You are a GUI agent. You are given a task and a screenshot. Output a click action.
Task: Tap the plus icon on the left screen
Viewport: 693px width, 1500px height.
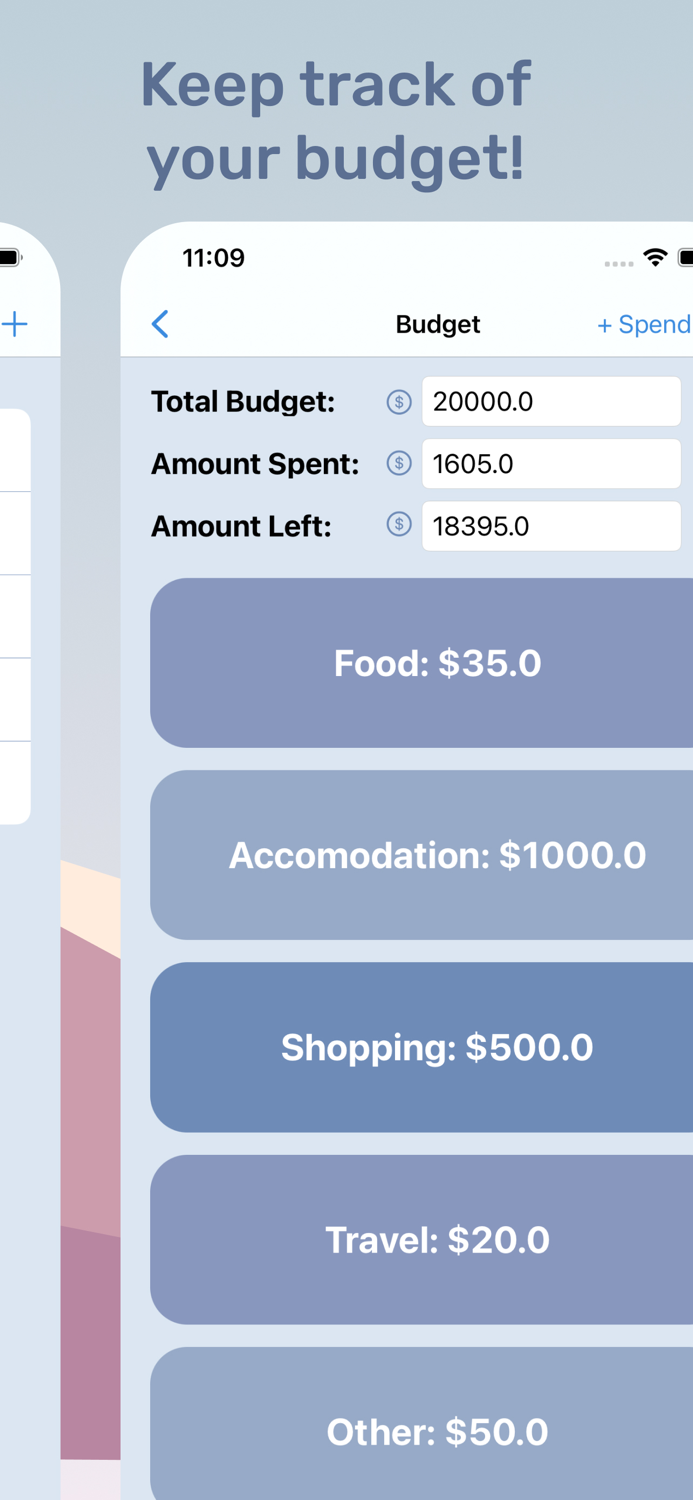pos(14,323)
